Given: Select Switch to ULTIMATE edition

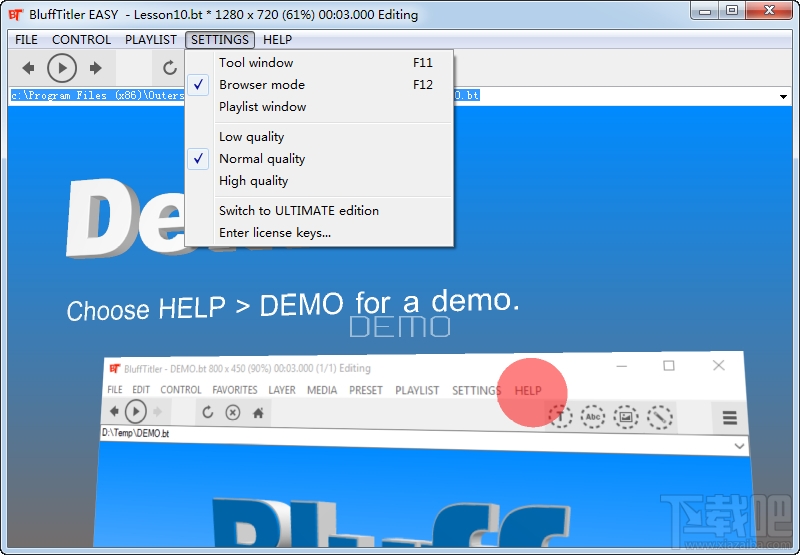Looking at the screenshot, I should coord(319,211).
